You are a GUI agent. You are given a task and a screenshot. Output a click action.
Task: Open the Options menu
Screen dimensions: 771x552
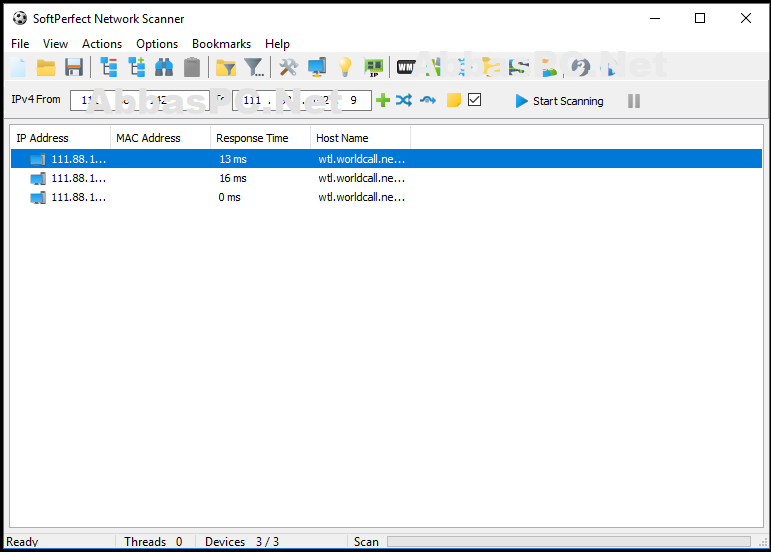(157, 44)
